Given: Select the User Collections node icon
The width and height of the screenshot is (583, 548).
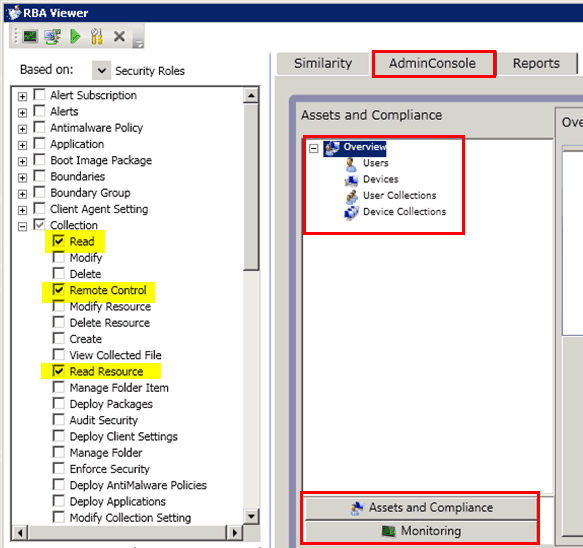Looking at the screenshot, I should click(352, 196).
